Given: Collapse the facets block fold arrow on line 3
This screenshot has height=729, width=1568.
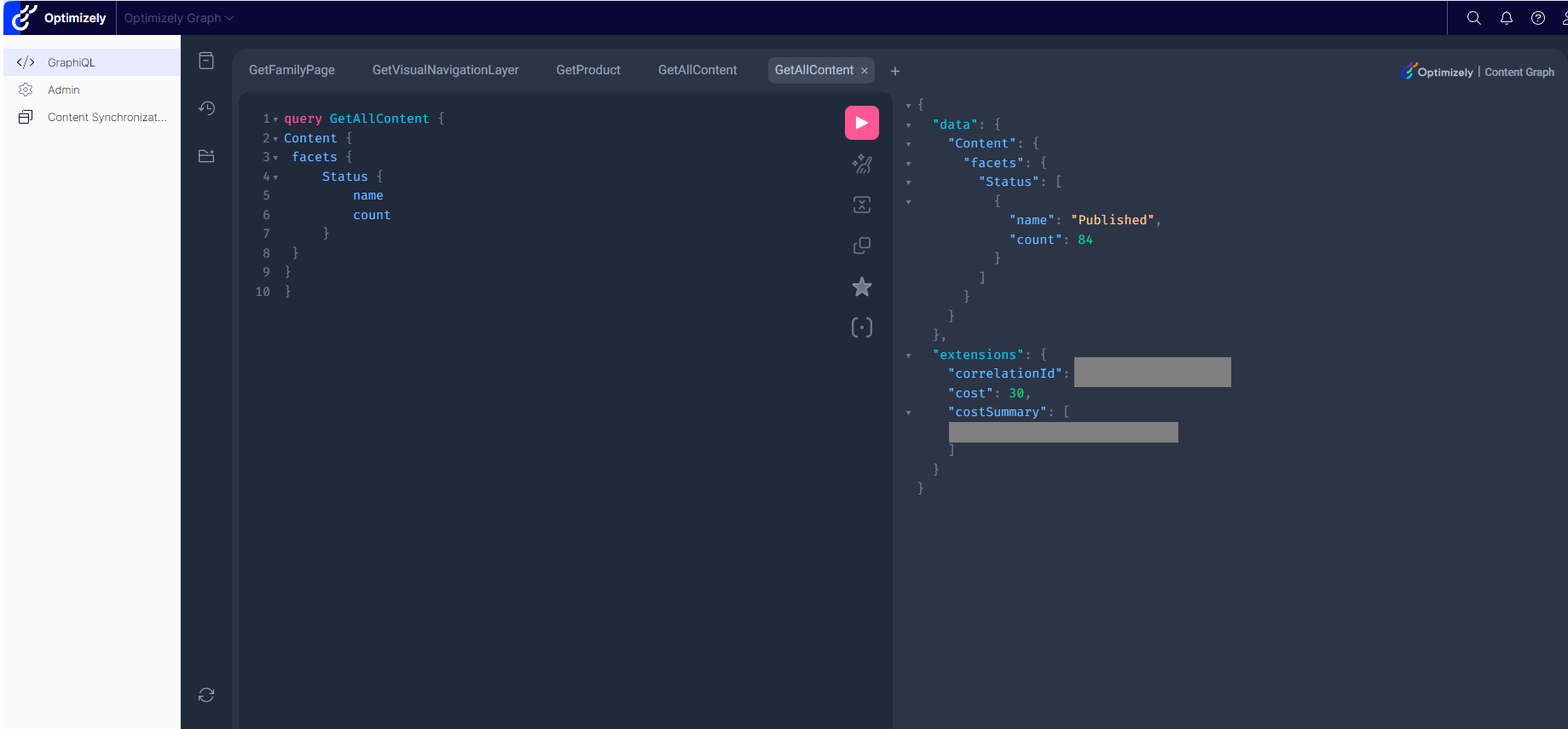Looking at the screenshot, I should tap(275, 158).
